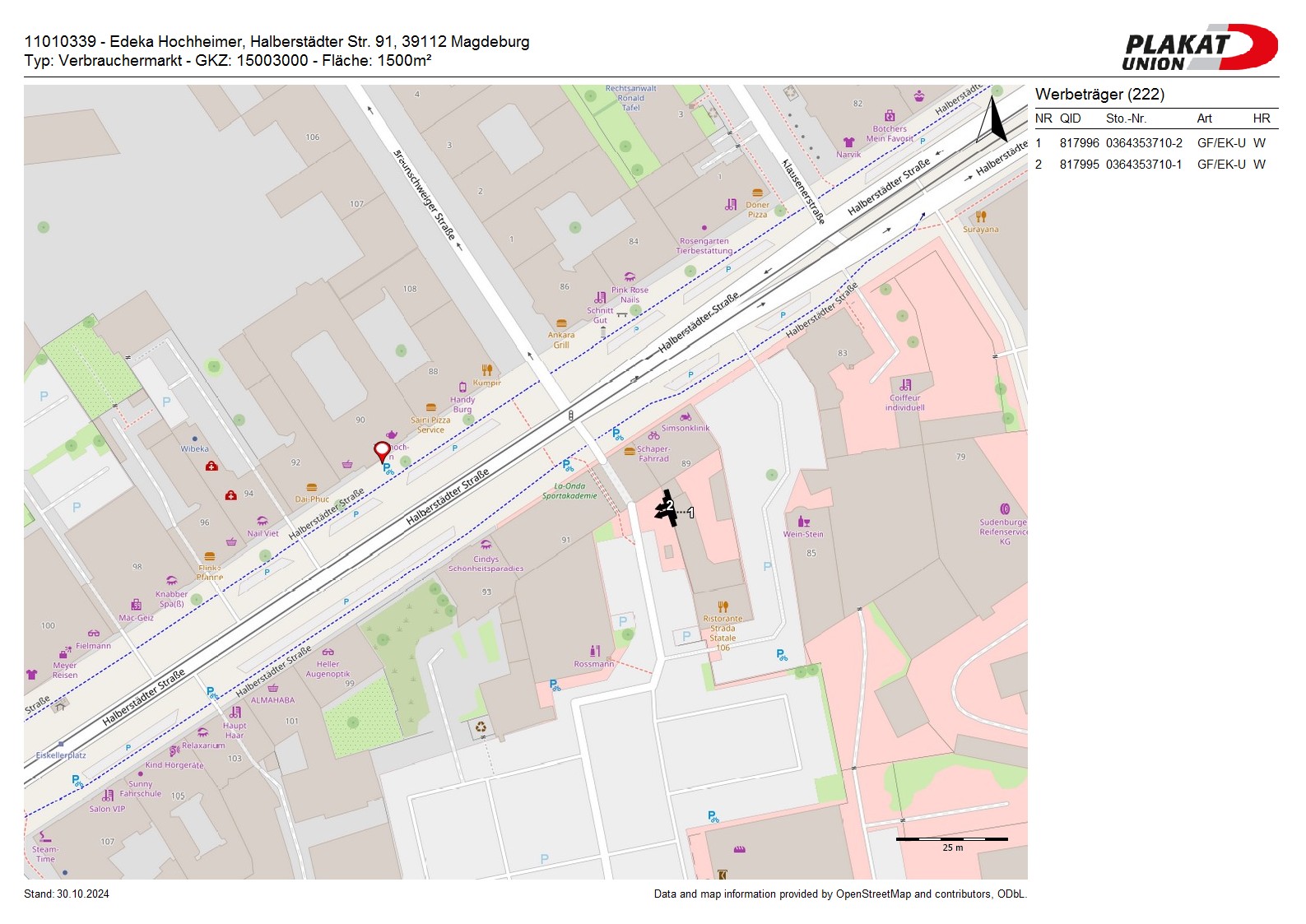Screen dimensions: 1306x924
Task: Click the Plakat Union logo
Action: coord(1199,47)
